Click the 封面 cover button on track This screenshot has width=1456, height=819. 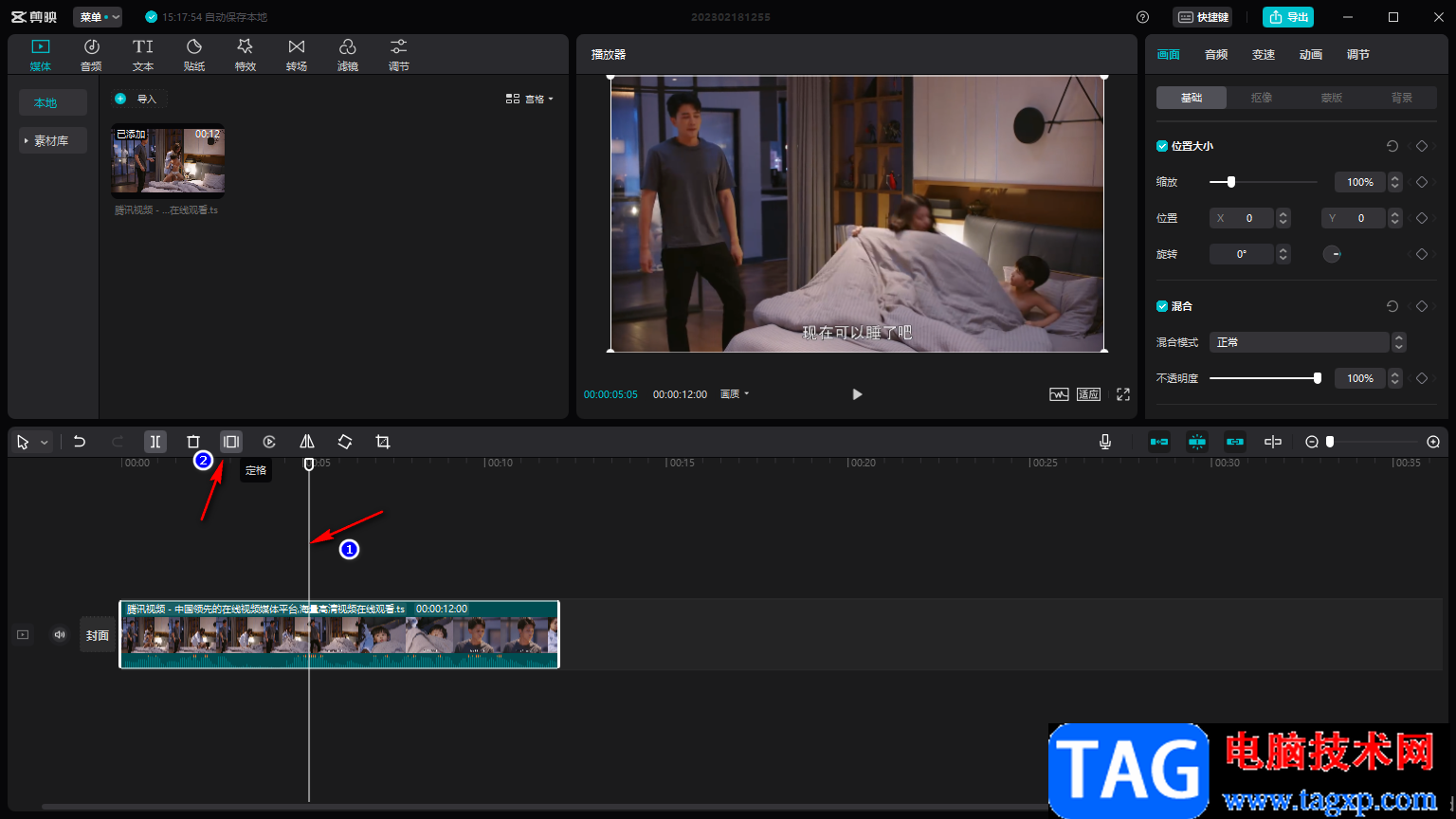(98, 635)
